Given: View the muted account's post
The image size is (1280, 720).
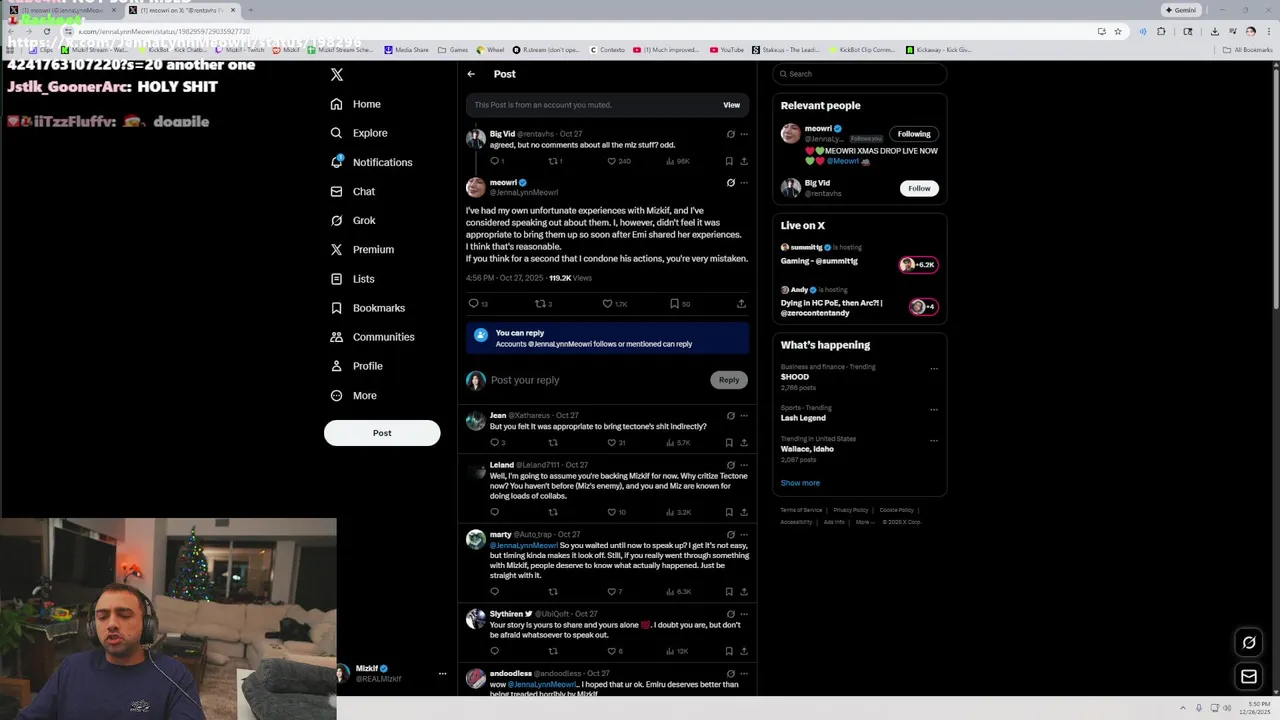Looking at the screenshot, I should (x=731, y=105).
